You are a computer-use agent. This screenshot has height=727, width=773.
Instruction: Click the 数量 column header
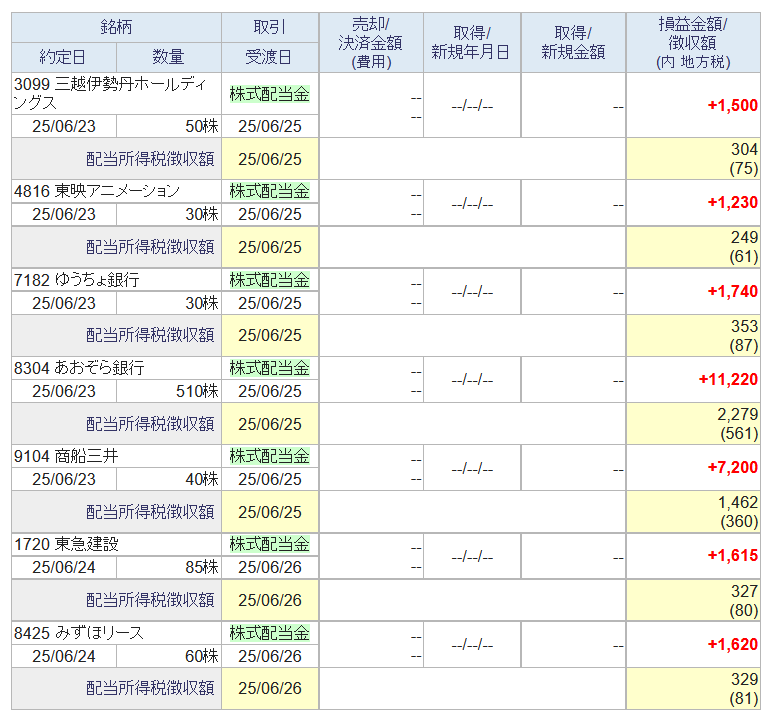pos(169,57)
